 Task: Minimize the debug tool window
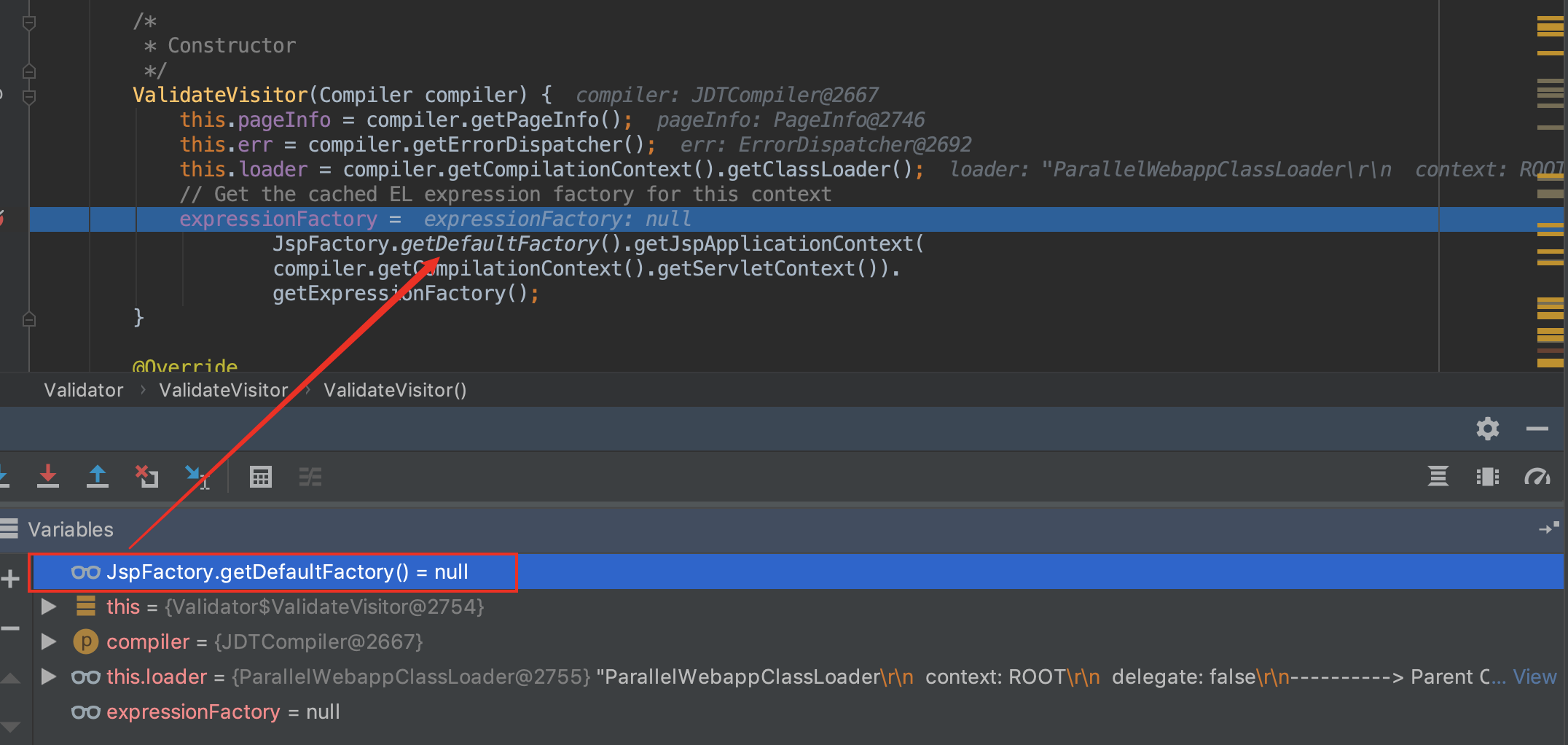1537,429
